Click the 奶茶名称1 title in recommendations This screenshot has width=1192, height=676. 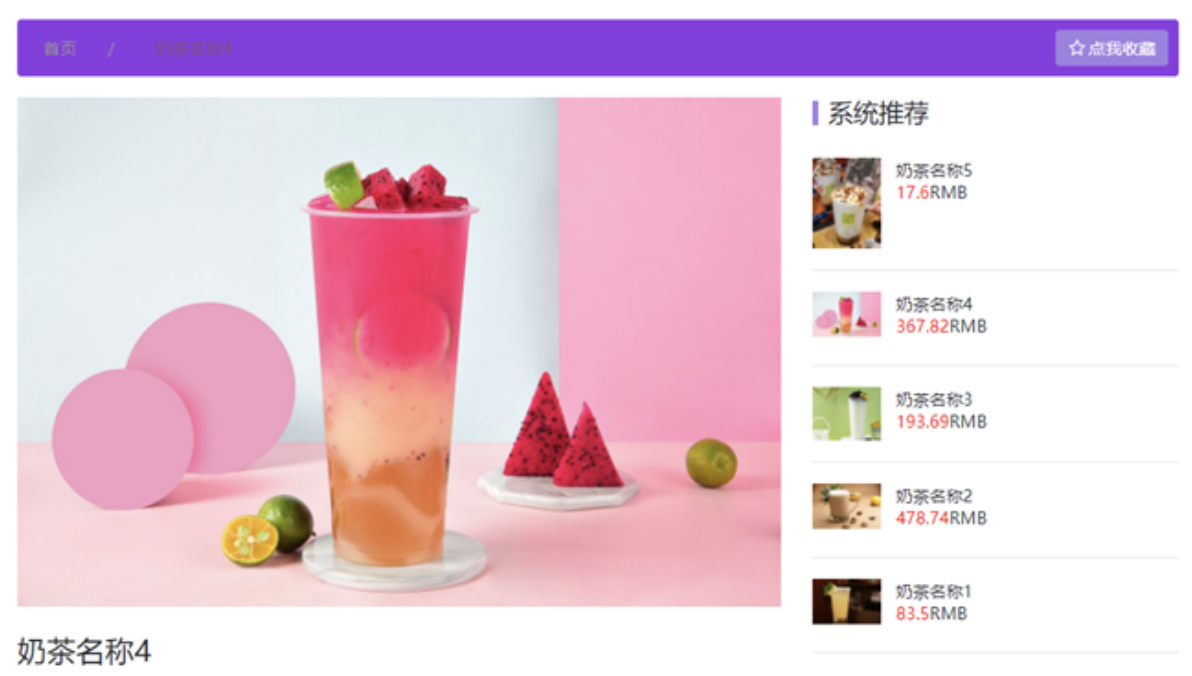pyautogui.click(x=934, y=592)
